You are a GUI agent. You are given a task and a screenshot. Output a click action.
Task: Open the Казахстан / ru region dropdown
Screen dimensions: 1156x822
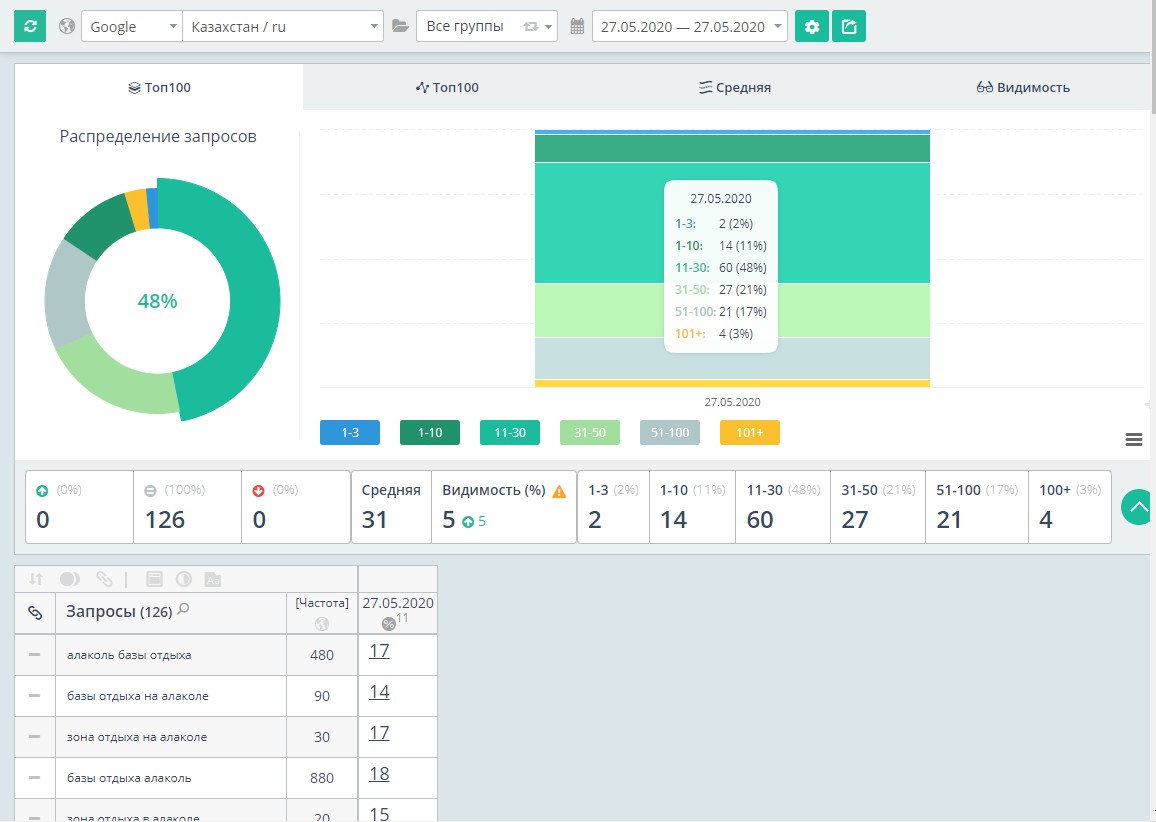point(283,27)
